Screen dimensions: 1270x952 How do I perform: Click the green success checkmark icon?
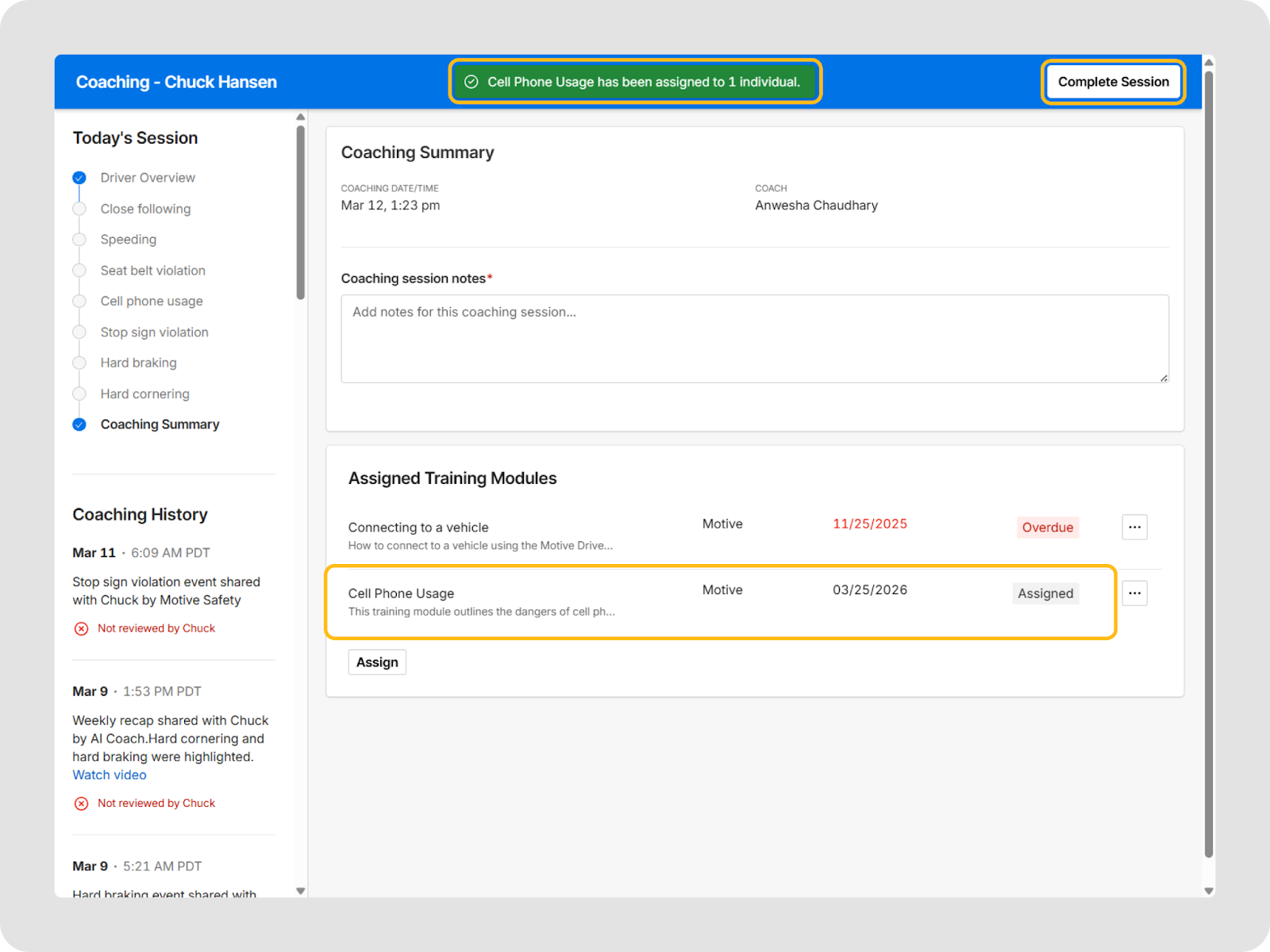pos(471,82)
